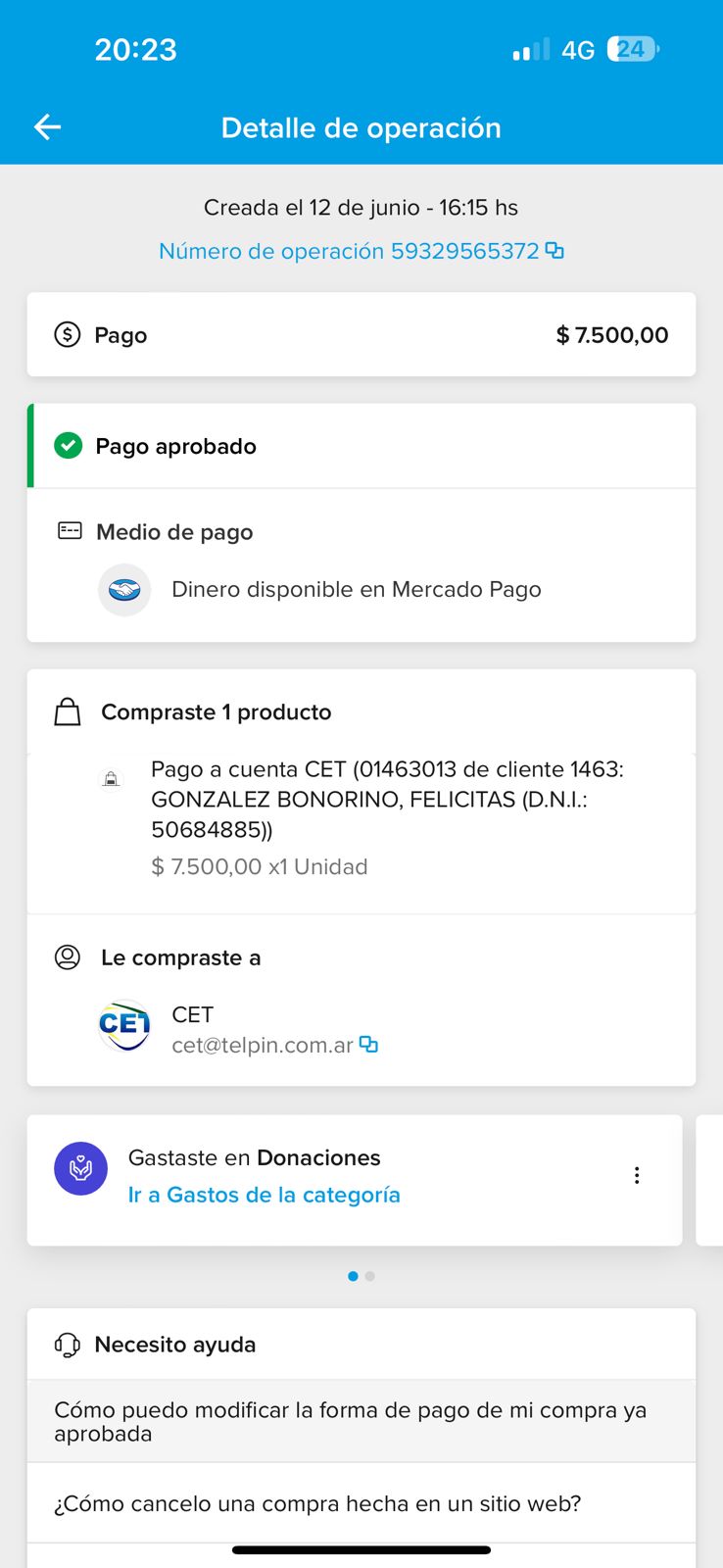The width and height of the screenshot is (723, 1568).
Task: Tap the headset Necesito ayuda icon
Action: [68, 1345]
